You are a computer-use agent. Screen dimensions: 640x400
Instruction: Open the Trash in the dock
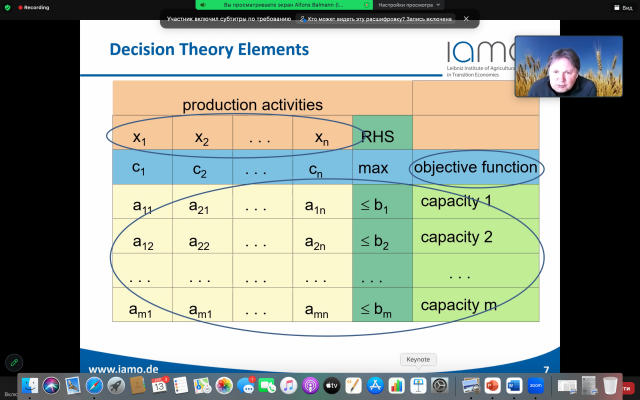click(610, 386)
